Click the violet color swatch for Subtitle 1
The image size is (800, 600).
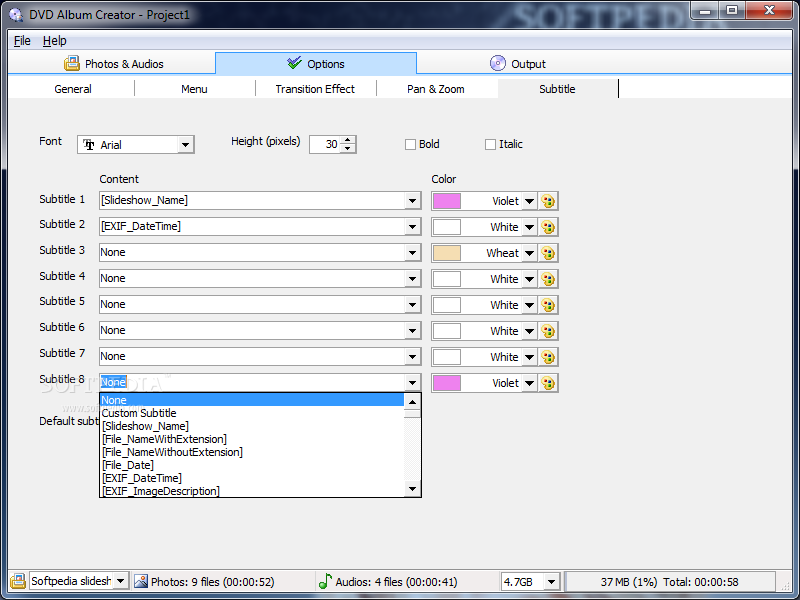coord(447,201)
